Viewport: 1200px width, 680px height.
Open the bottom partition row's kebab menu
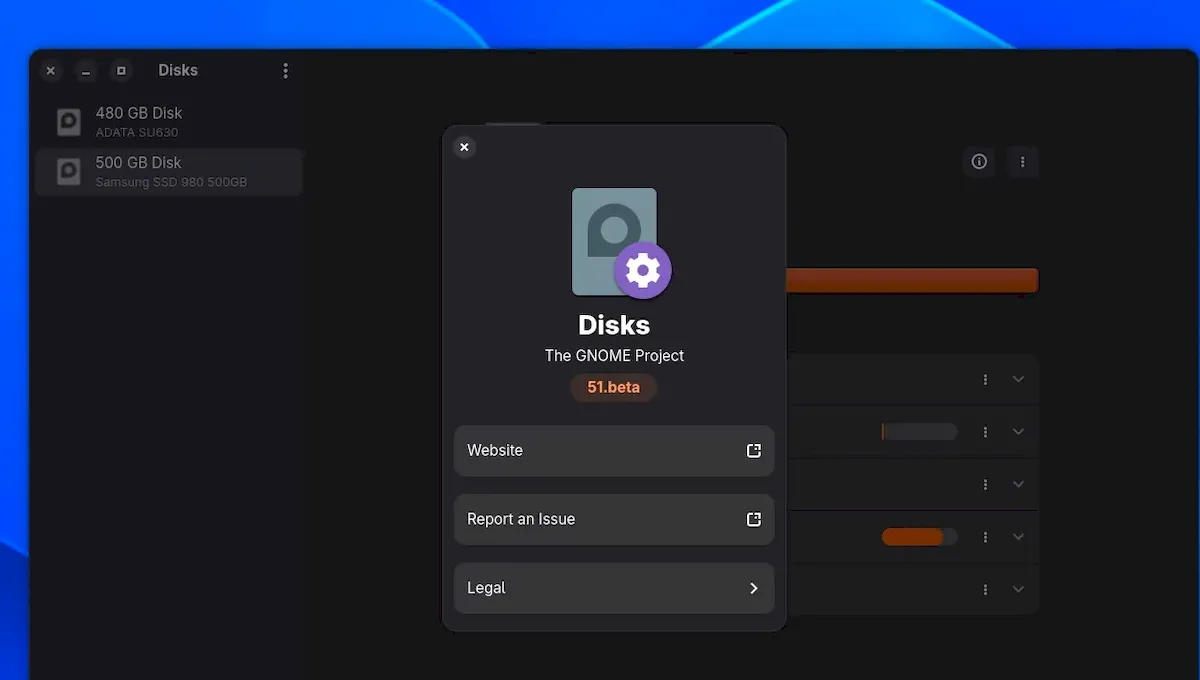[x=985, y=590]
